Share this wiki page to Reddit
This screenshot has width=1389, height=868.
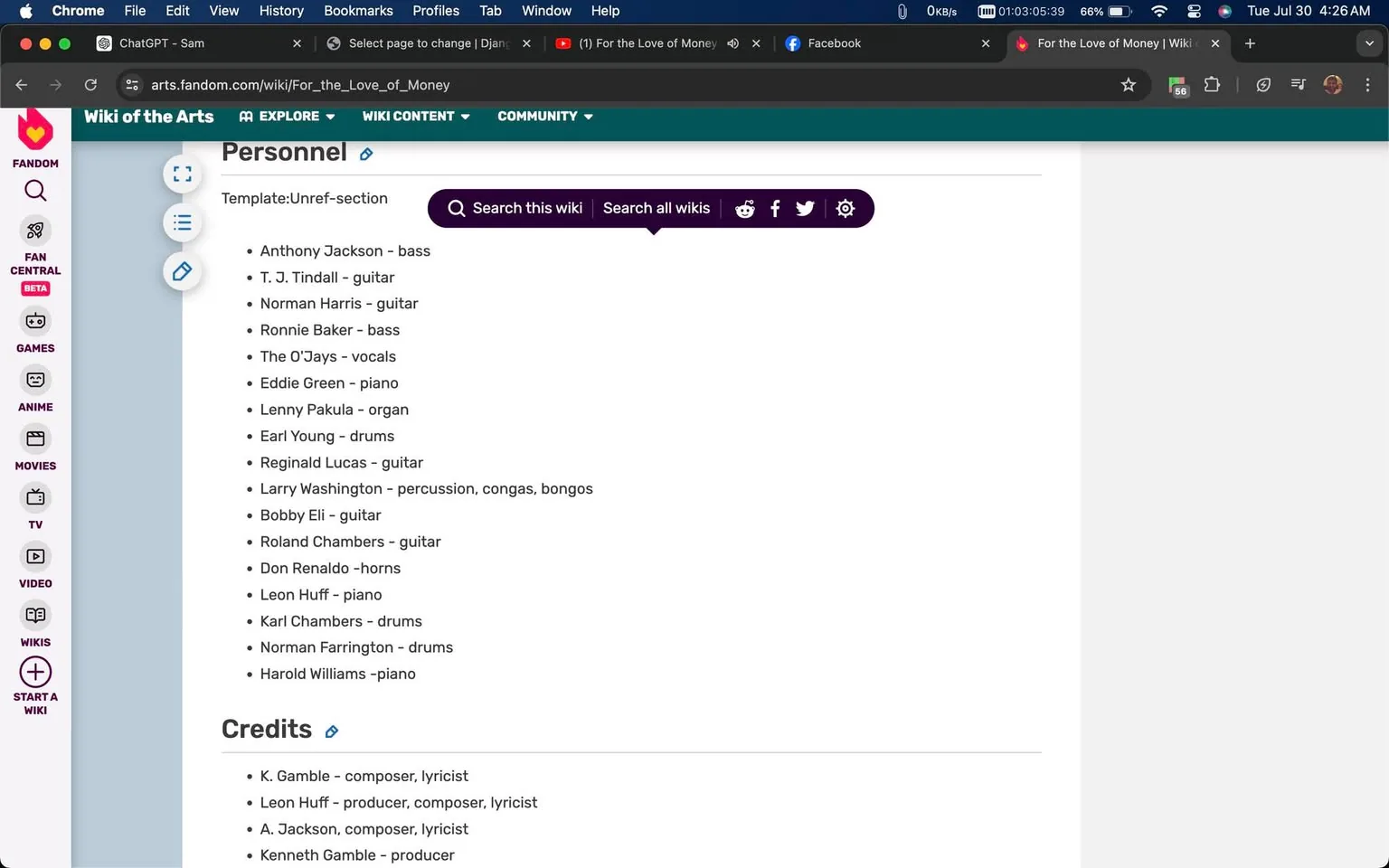click(744, 208)
